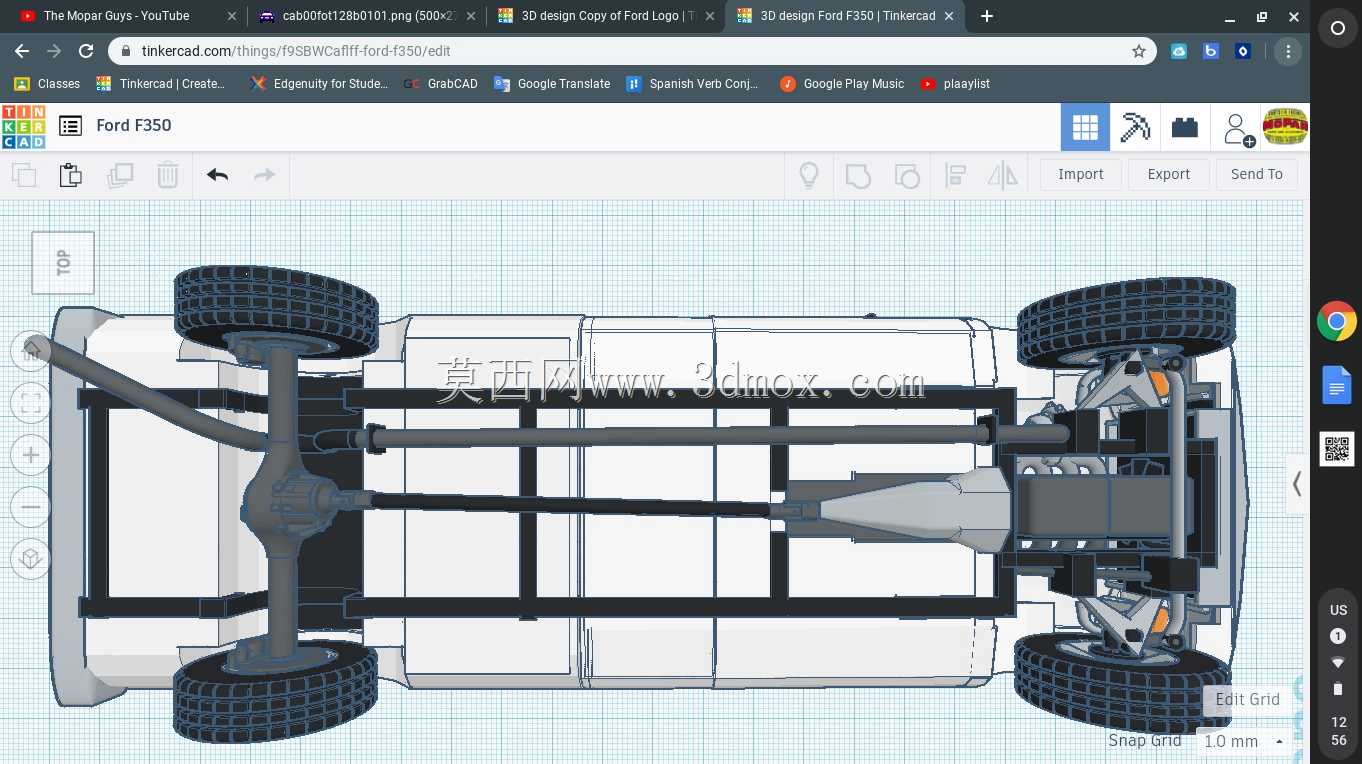The image size is (1362, 764).
Task: Bookmark this page with the star
Action: pyautogui.click(x=1138, y=51)
